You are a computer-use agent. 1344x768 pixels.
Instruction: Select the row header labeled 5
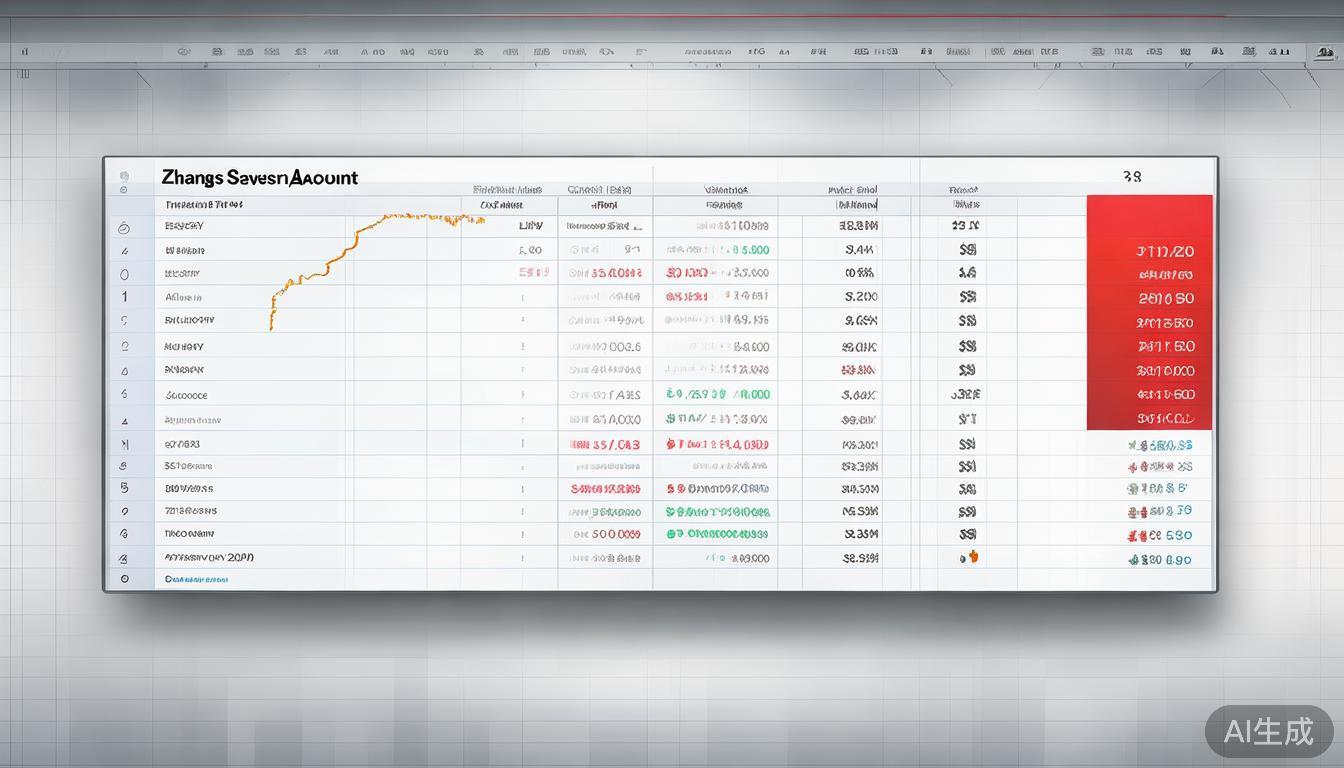click(x=124, y=488)
